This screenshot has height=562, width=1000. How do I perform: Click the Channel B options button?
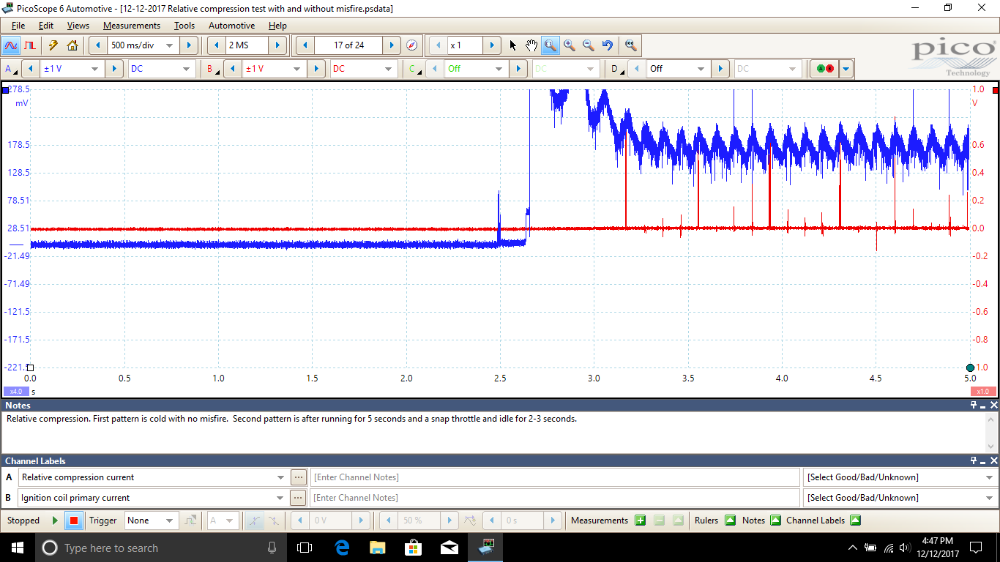coord(211,69)
